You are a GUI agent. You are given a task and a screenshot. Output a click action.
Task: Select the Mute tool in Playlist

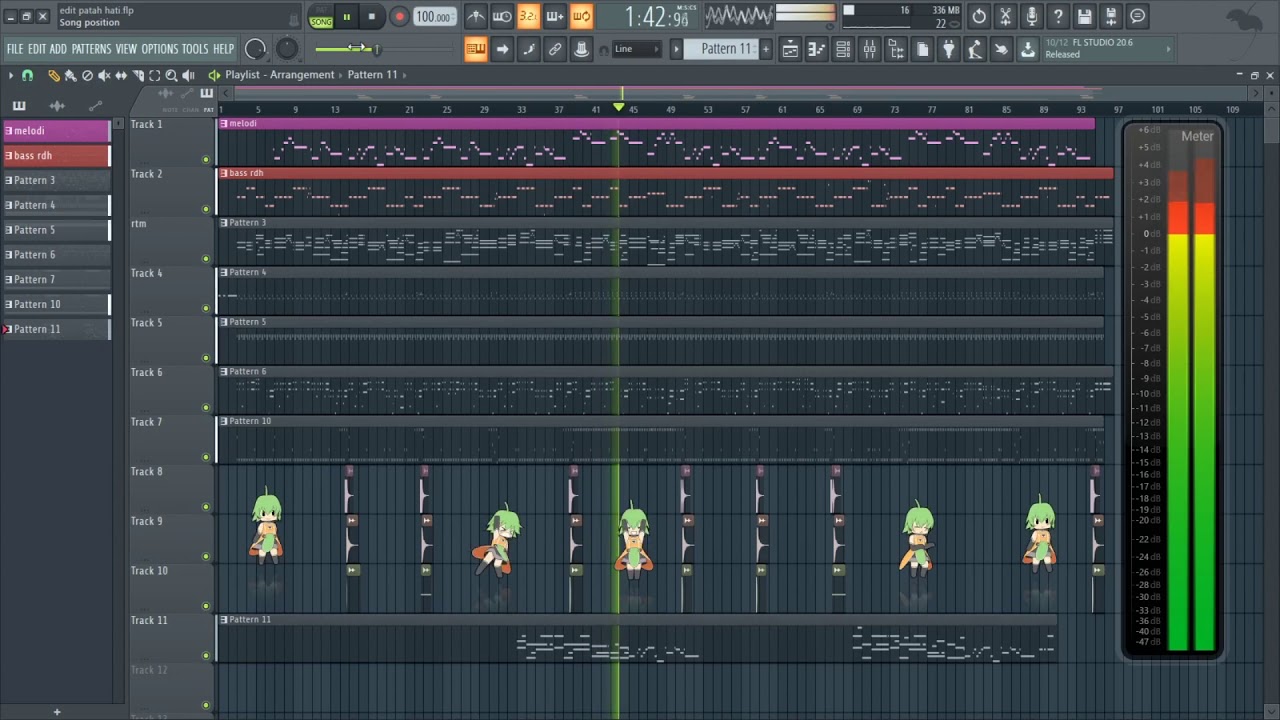point(104,75)
